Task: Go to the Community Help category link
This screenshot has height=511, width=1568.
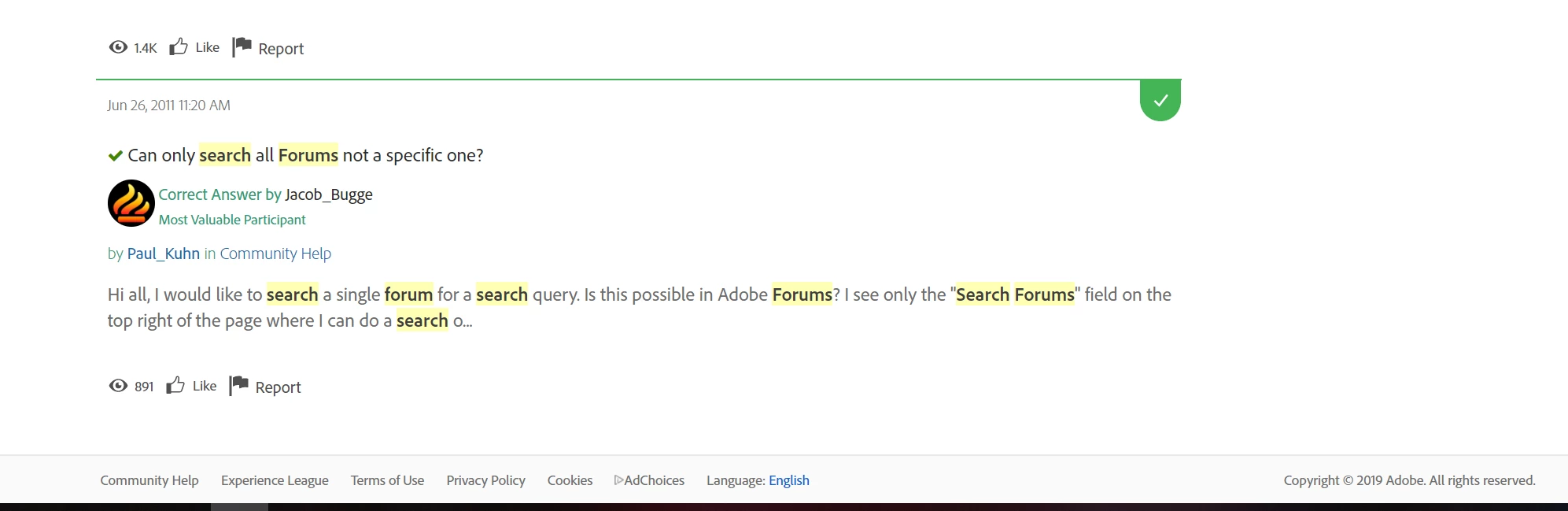Action: click(x=275, y=254)
